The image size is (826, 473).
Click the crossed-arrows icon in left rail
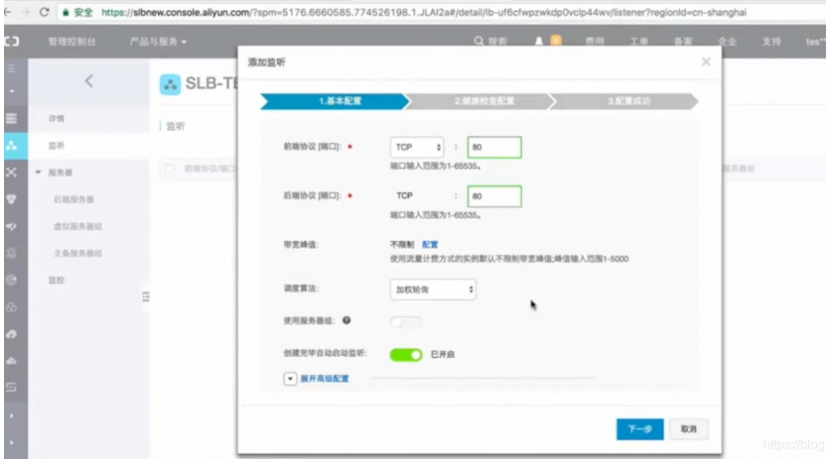[x=12, y=172]
